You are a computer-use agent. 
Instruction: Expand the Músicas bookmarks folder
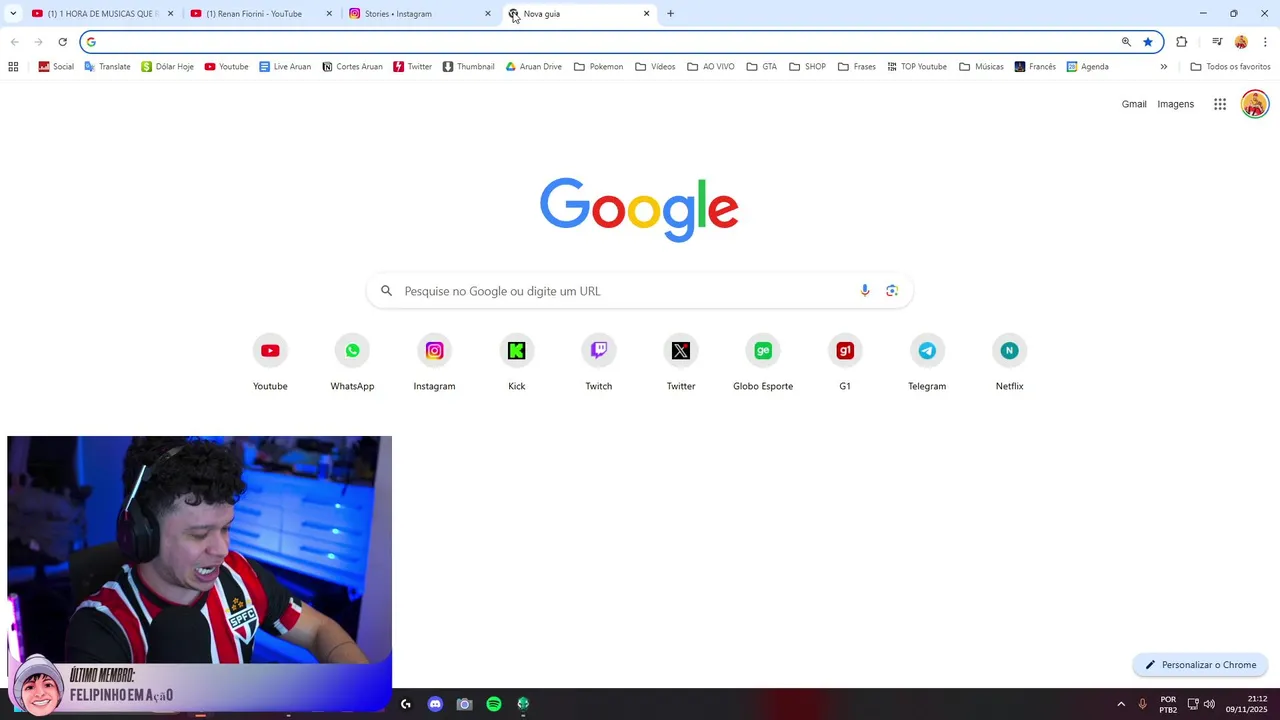981,67
